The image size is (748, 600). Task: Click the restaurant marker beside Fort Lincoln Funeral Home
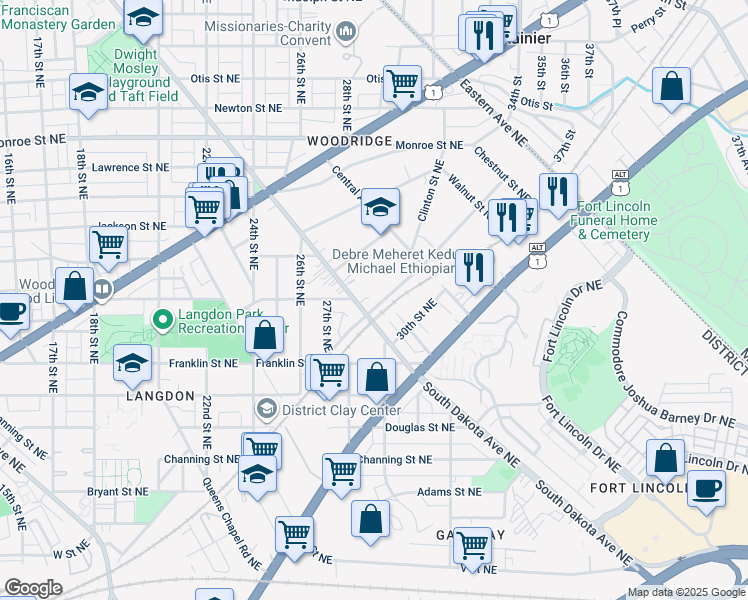coord(558,193)
